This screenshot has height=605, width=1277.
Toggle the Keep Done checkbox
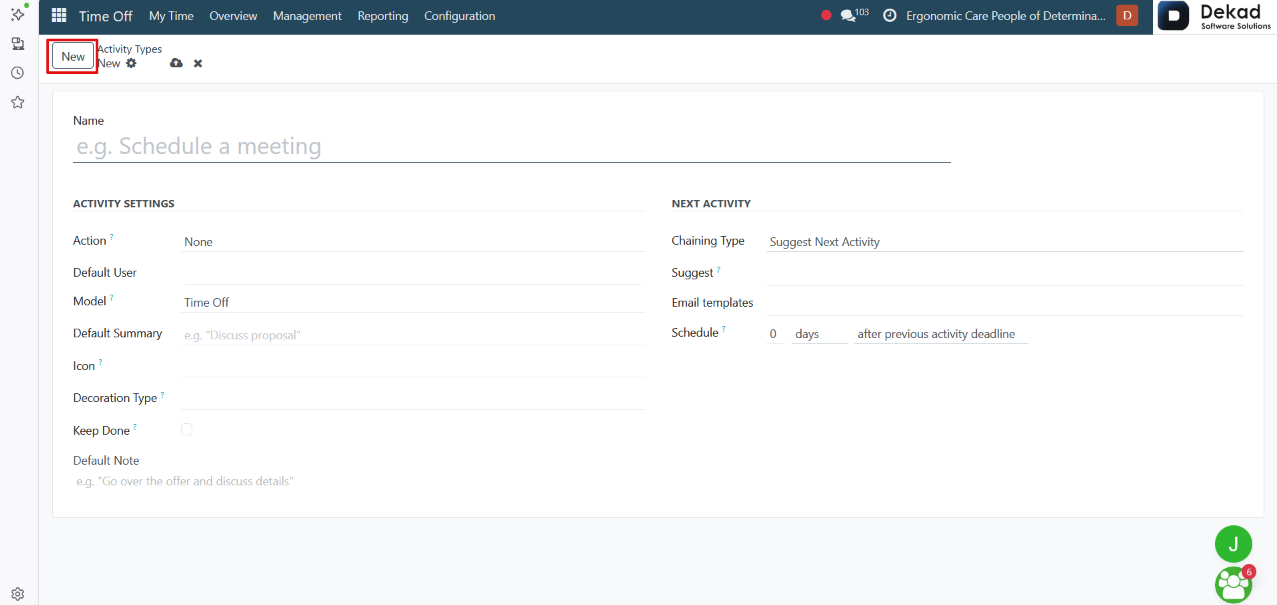[x=187, y=429]
